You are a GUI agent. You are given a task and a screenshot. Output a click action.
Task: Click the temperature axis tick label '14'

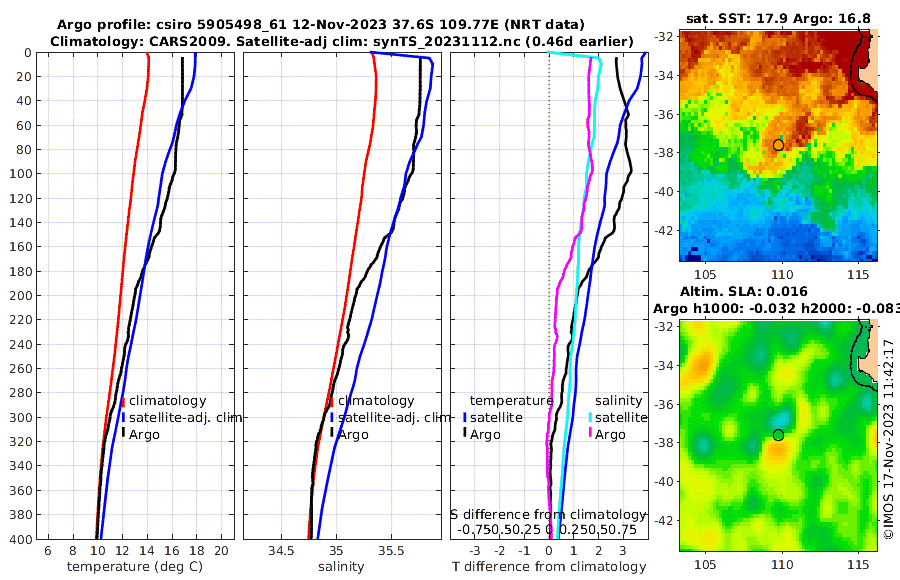pyautogui.click(x=147, y=551)
